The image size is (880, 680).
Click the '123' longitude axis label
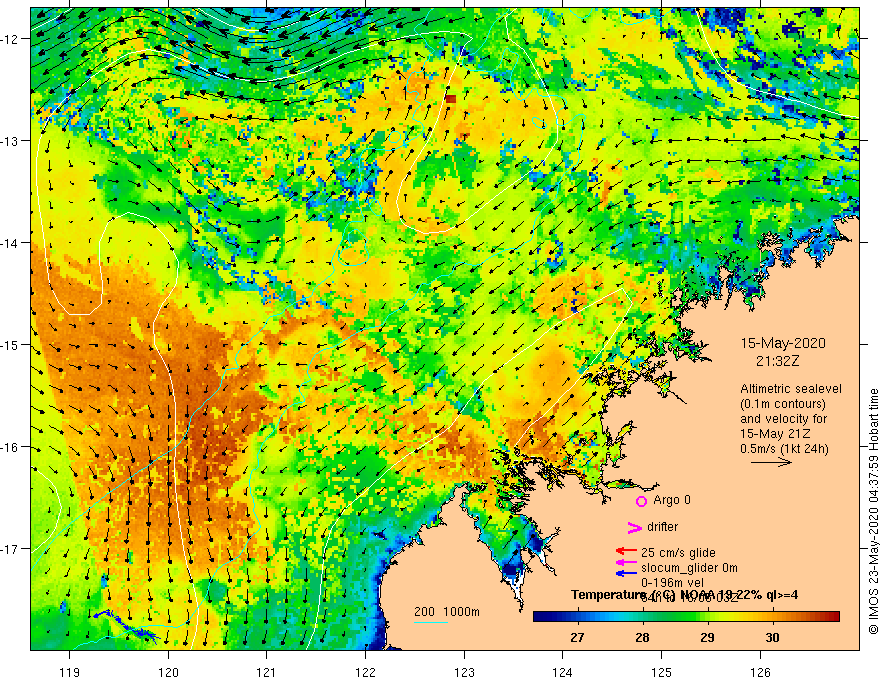(464, 672)
